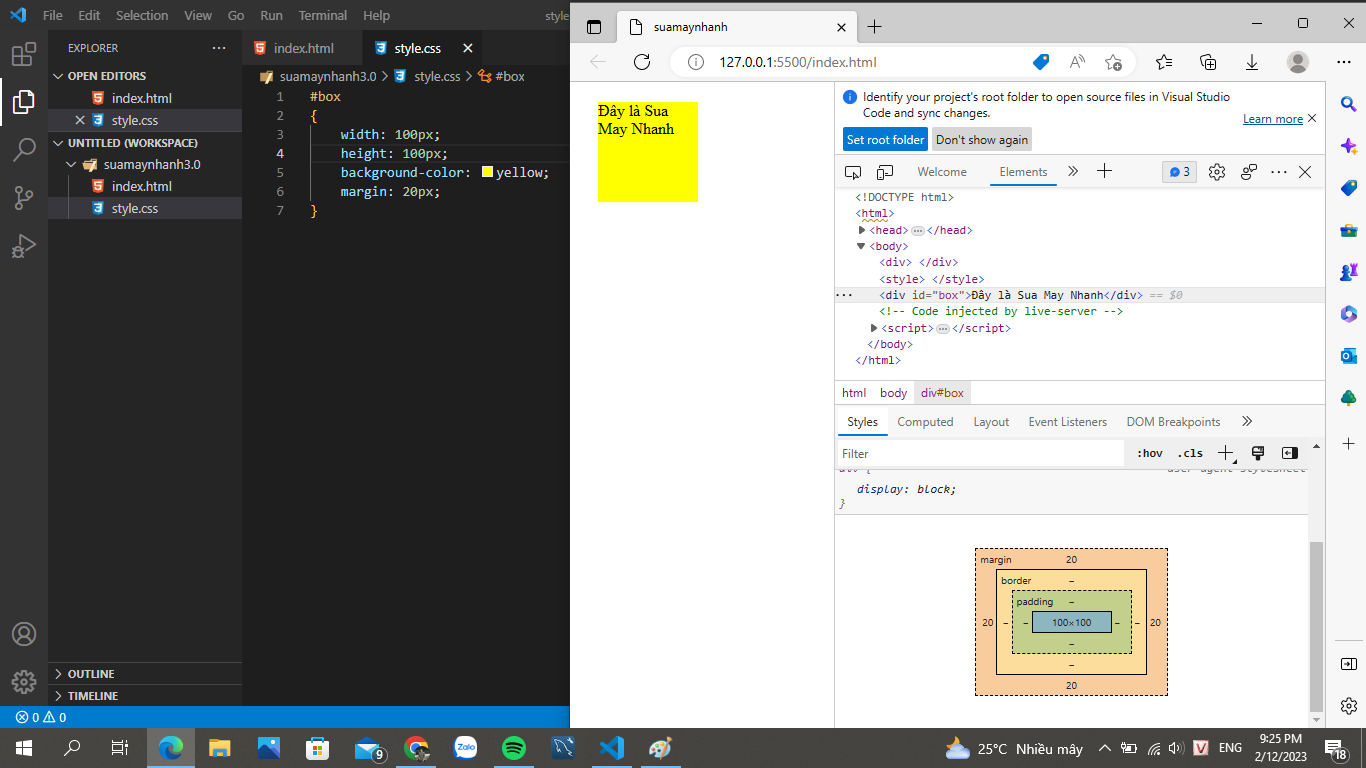Toggle .cls element classes panel
Viewport: 1366px width, 768px height.
click(x=1190, y=453)
